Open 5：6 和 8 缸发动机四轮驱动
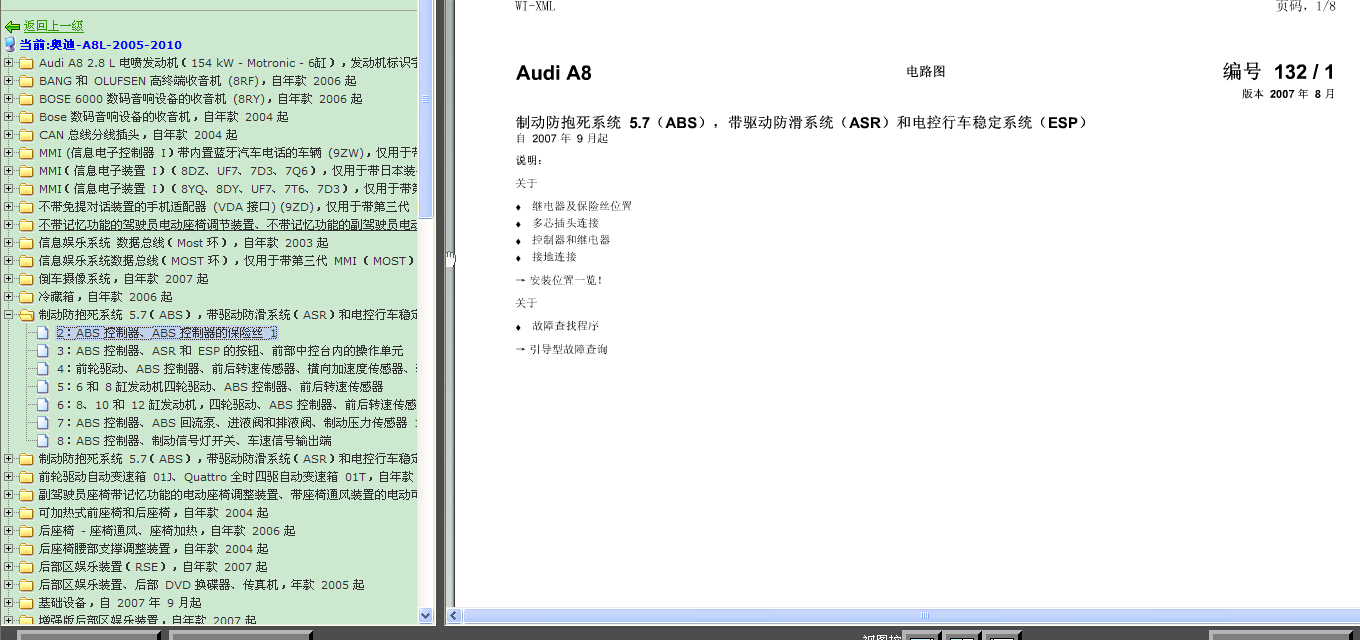The image size is (1360, 640). pyautogui.click(x=220, y=387)
